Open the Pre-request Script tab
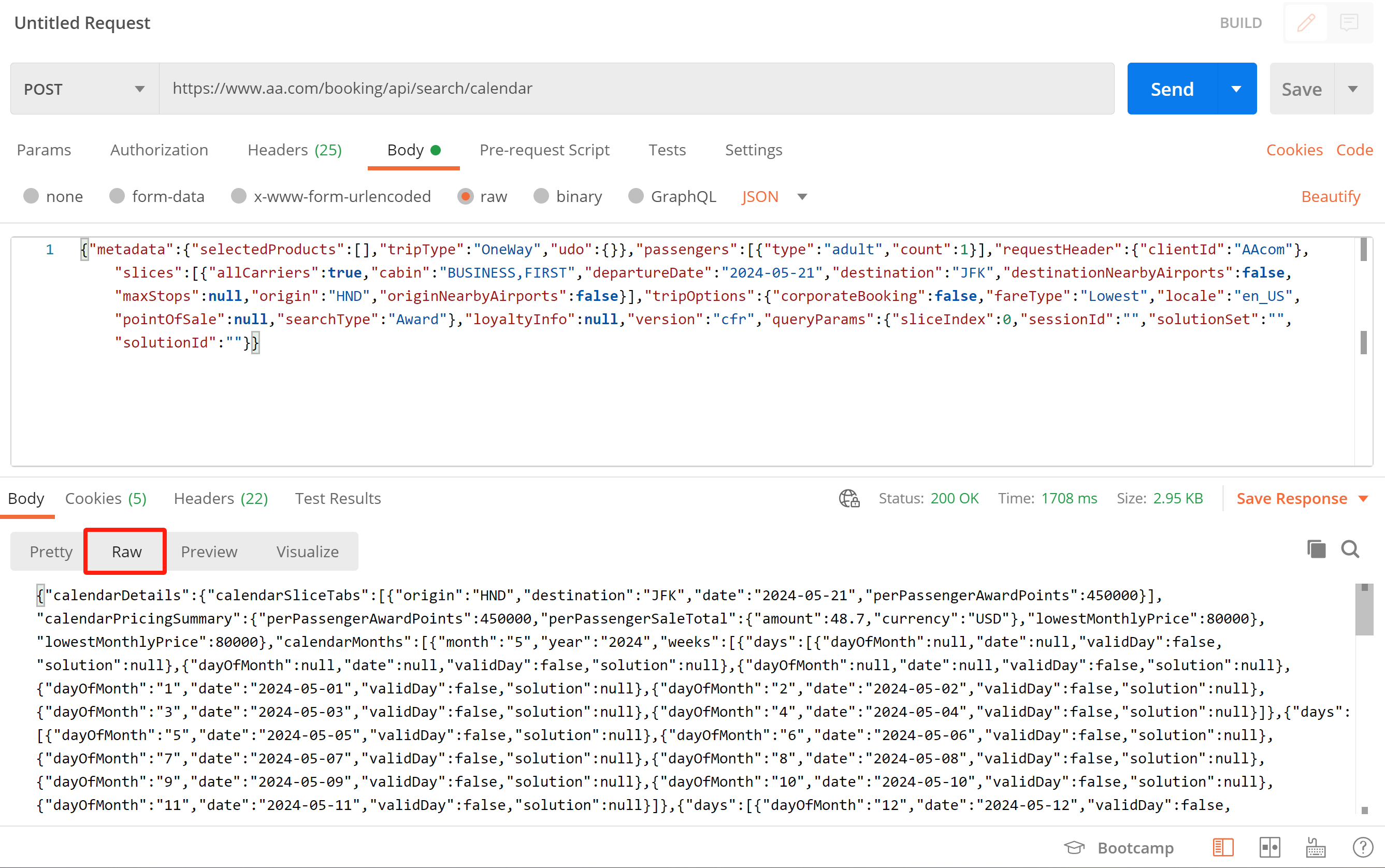Viewport: 1385px width, 868px height. pos(544,150)
